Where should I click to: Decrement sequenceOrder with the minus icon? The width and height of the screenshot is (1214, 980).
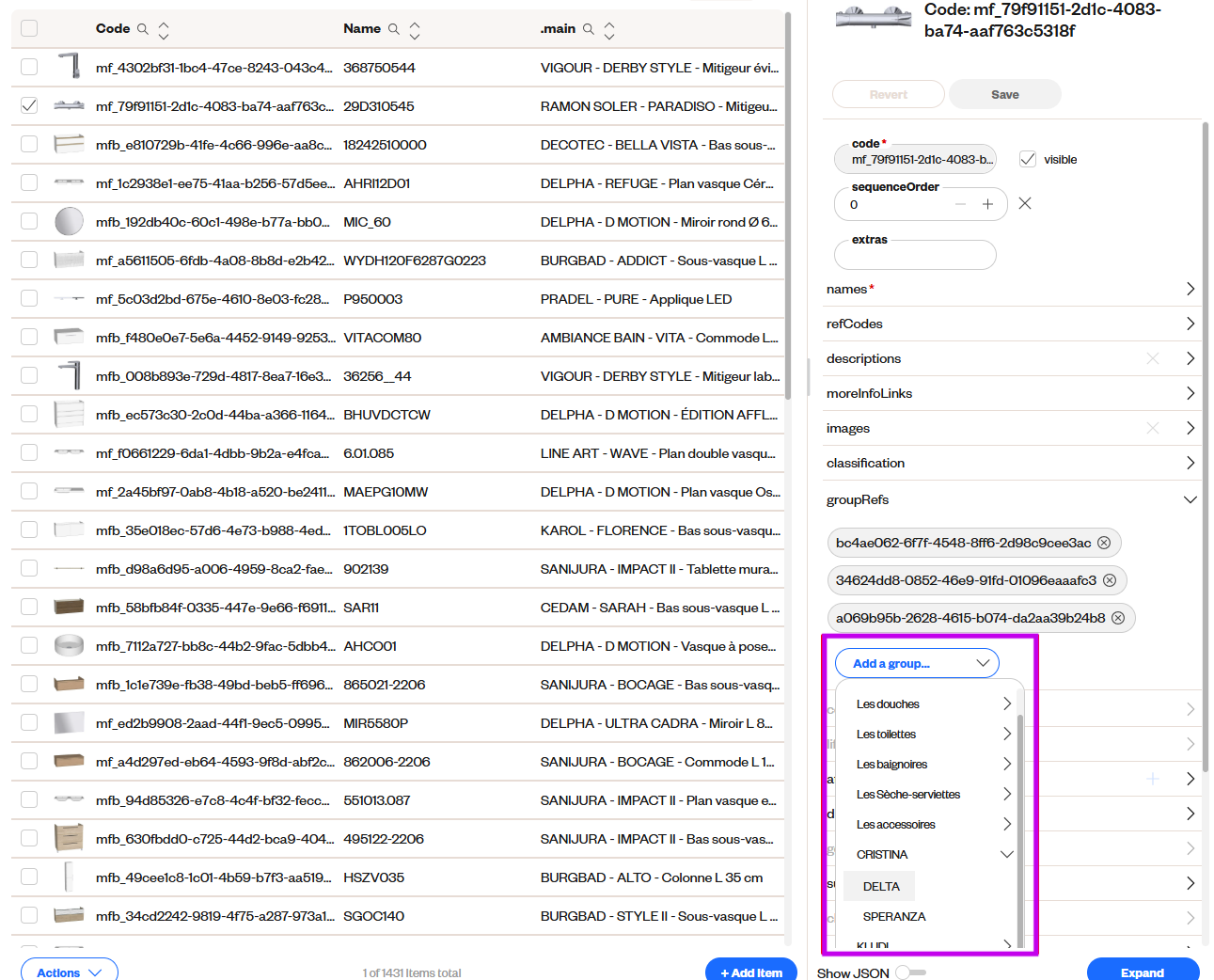click(x=960, y=204)
